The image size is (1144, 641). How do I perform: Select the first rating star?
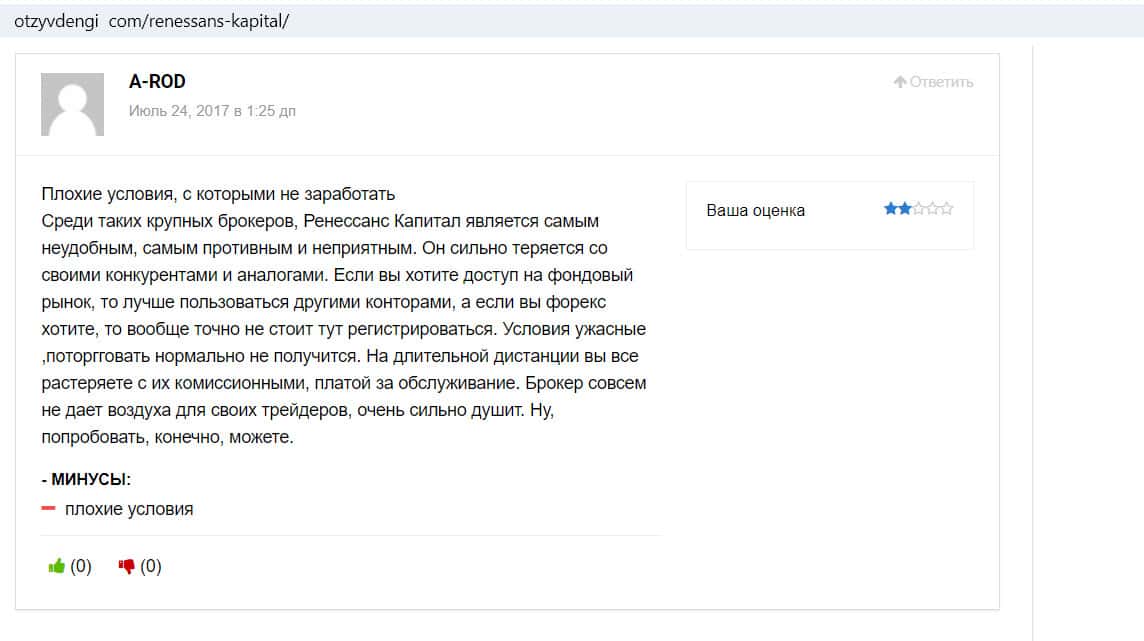point(890,209)
